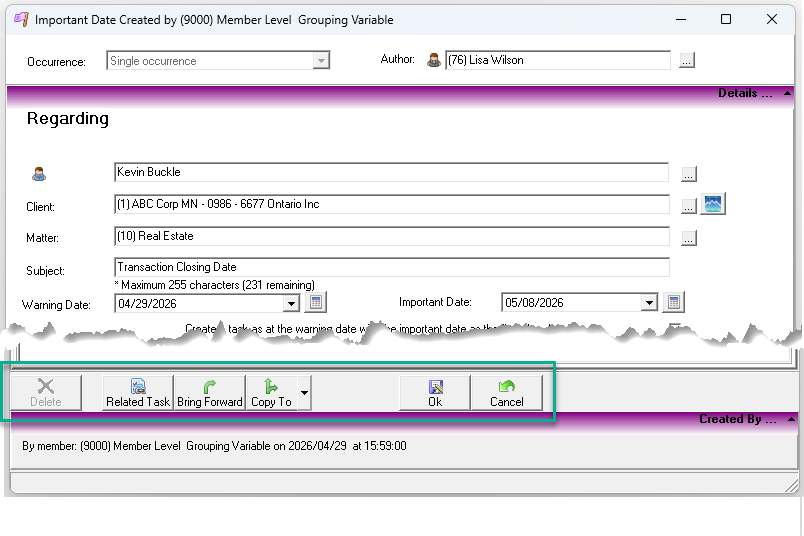
Task: Click the Related Task button
Action: point(138,393)
